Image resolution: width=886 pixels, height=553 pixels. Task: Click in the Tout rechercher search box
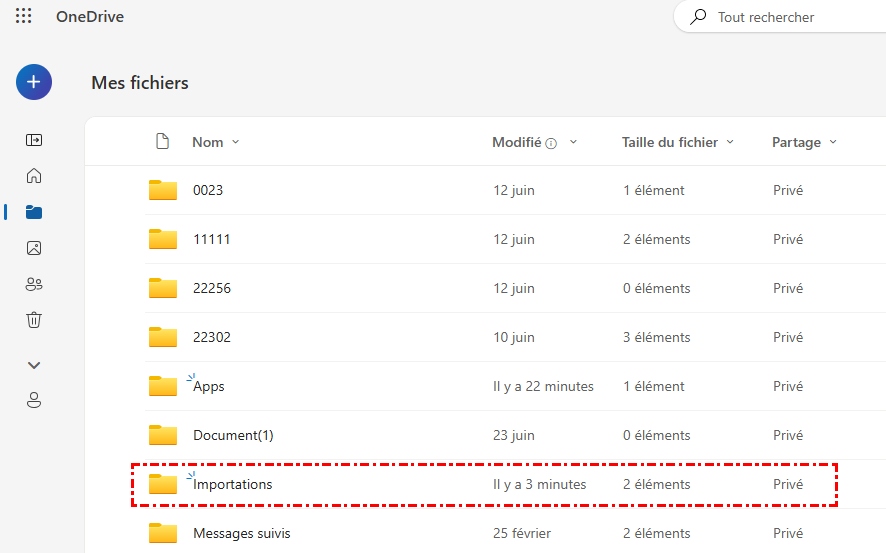coord(790,17)
